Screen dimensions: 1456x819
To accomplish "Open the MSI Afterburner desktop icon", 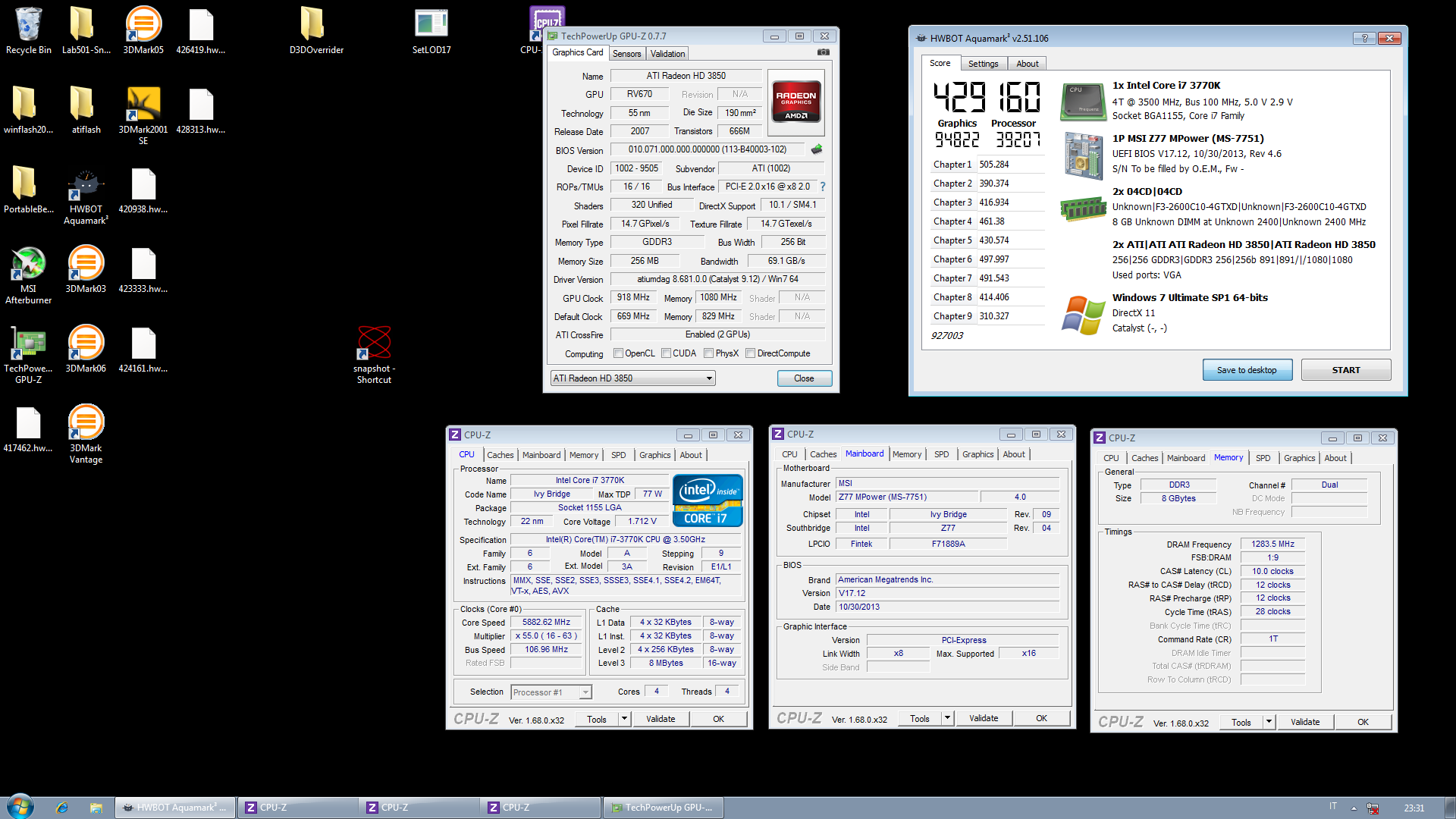I will tap(29, 275).
